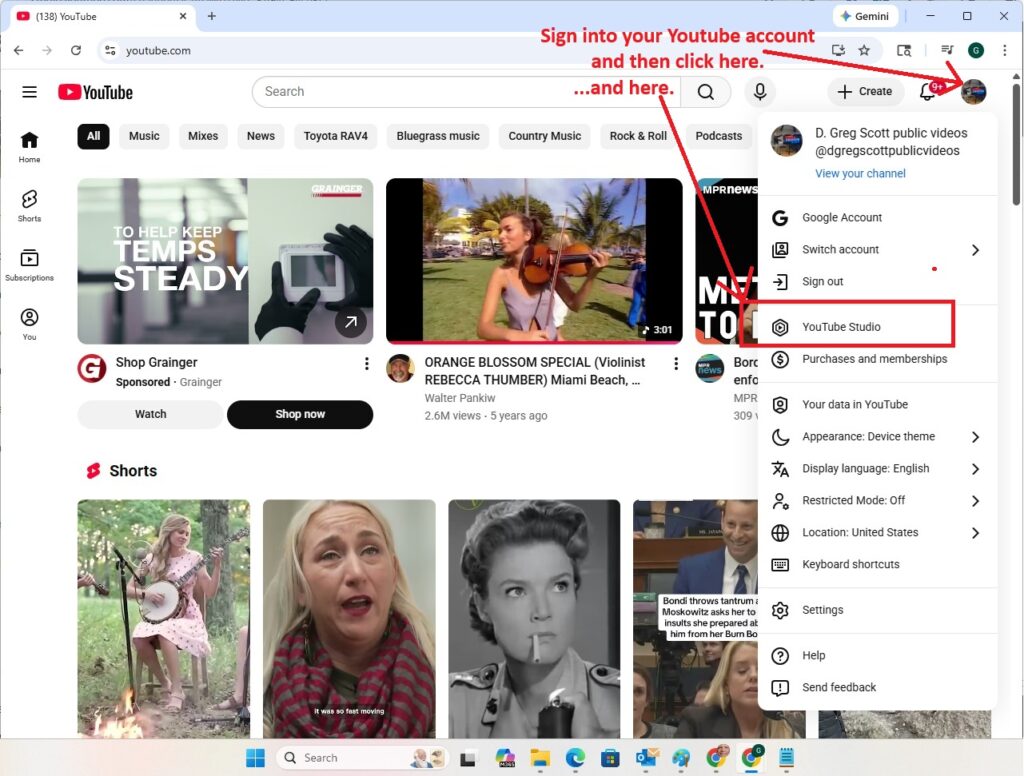Open Gemini from the browser toolbar
Screen dimensions: 1024x776
point(864,16)
